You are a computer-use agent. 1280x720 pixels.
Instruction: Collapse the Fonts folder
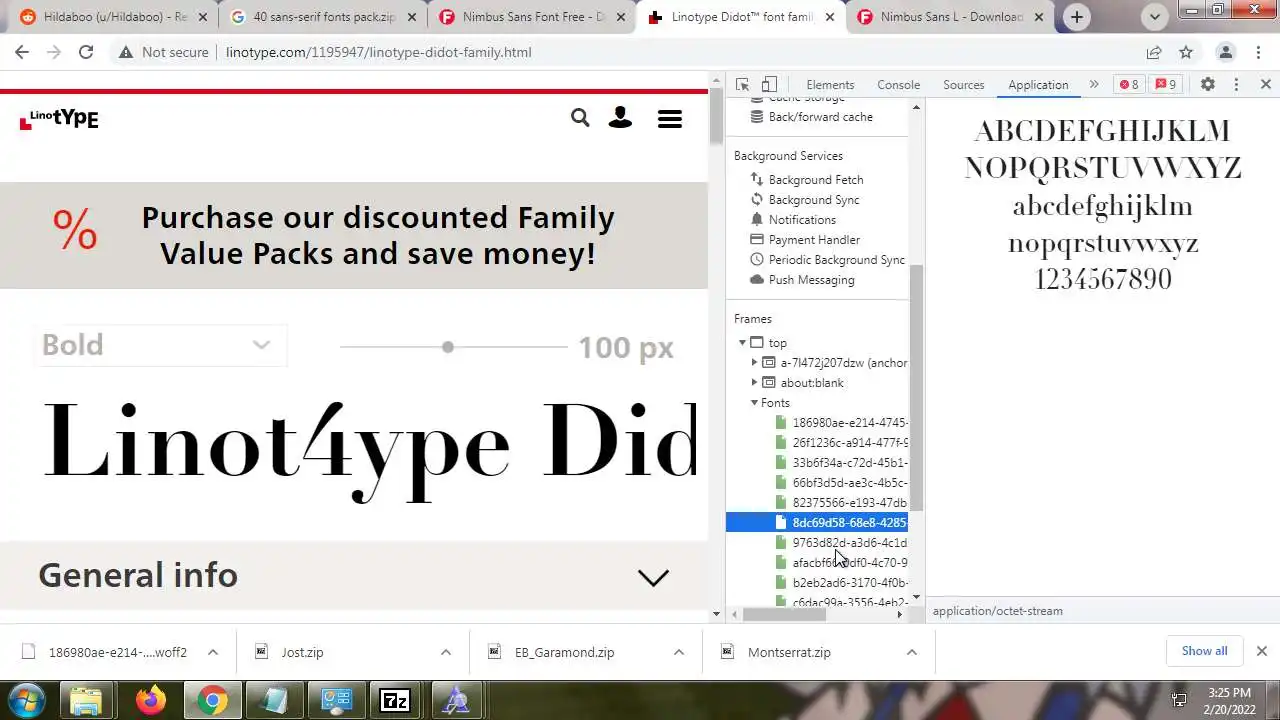point(754,403)
